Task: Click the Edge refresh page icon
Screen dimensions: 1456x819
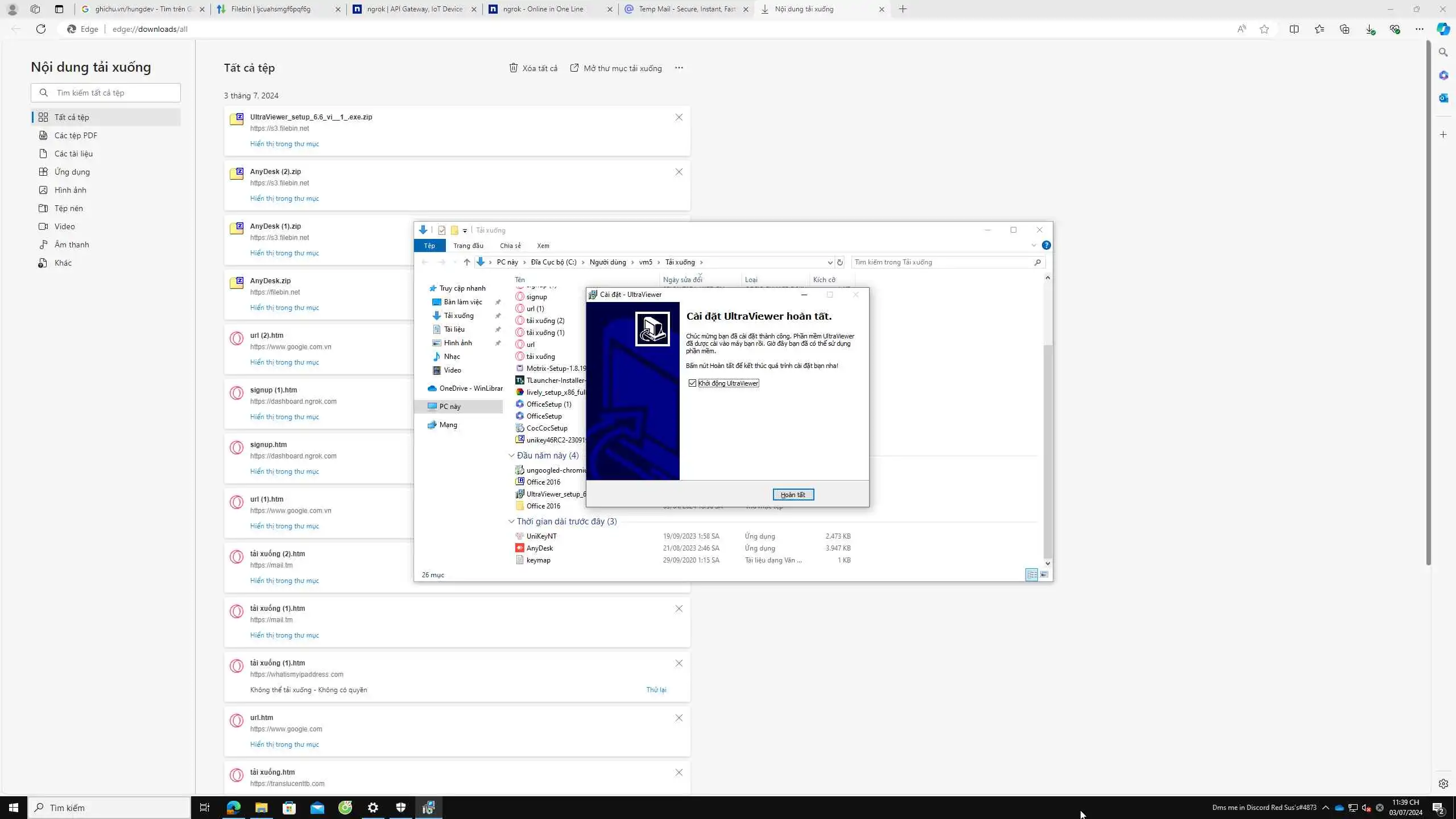Action: pyautogui.click(x=41, y=29)
